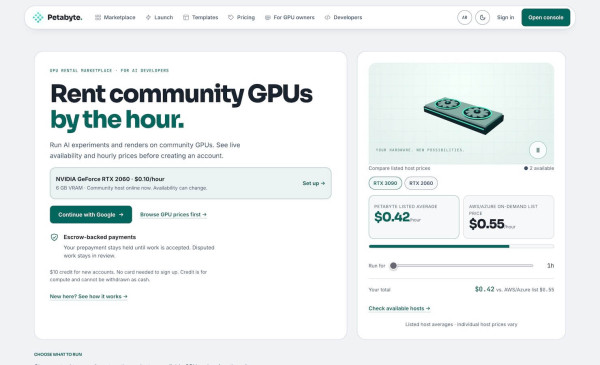Toggle dark mode moon icon
This screenshot has height=365, width=600.
click(x=483, y=17)
